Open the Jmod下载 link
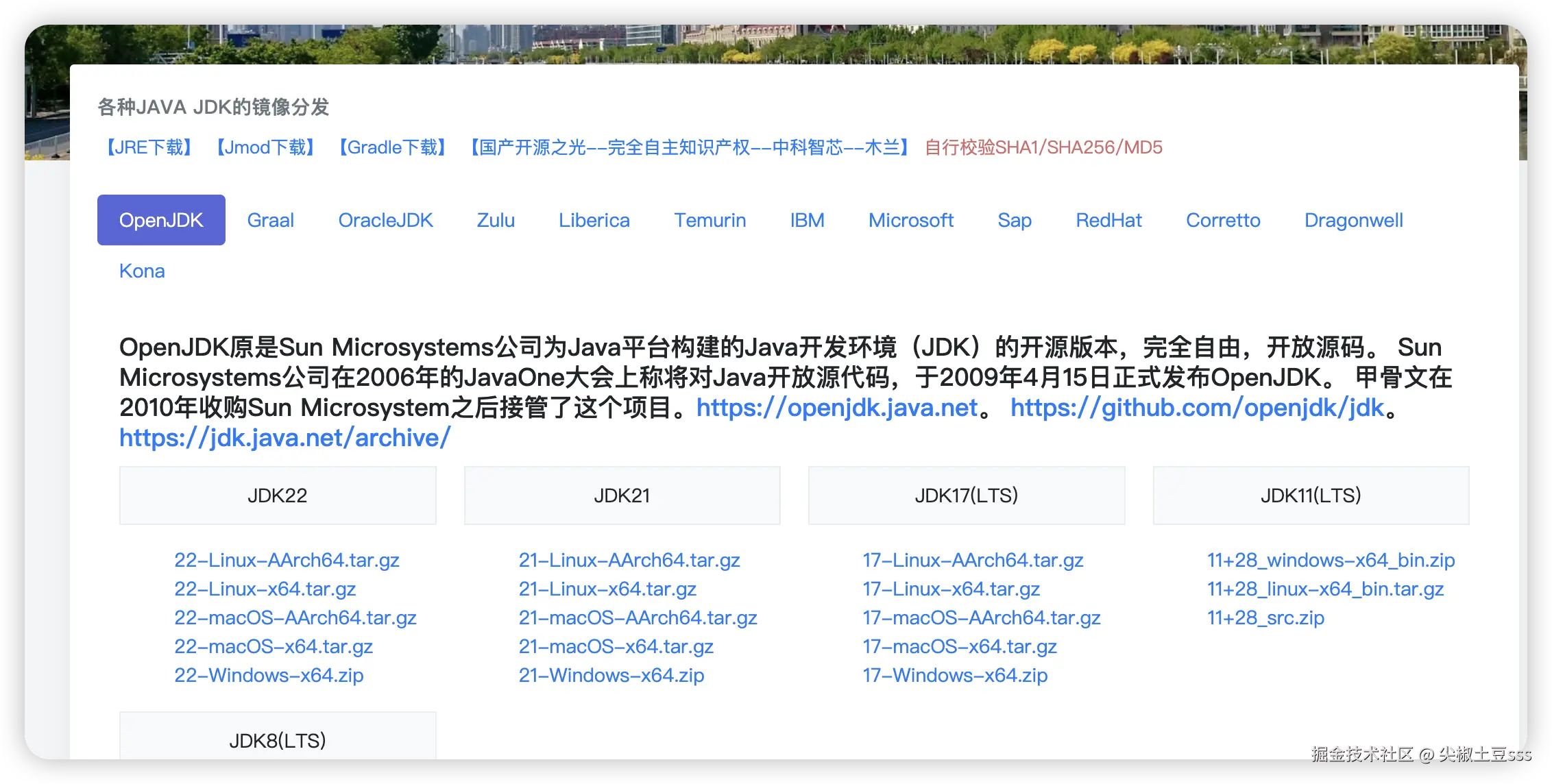1552x784 pixels. tap(265, 147)
